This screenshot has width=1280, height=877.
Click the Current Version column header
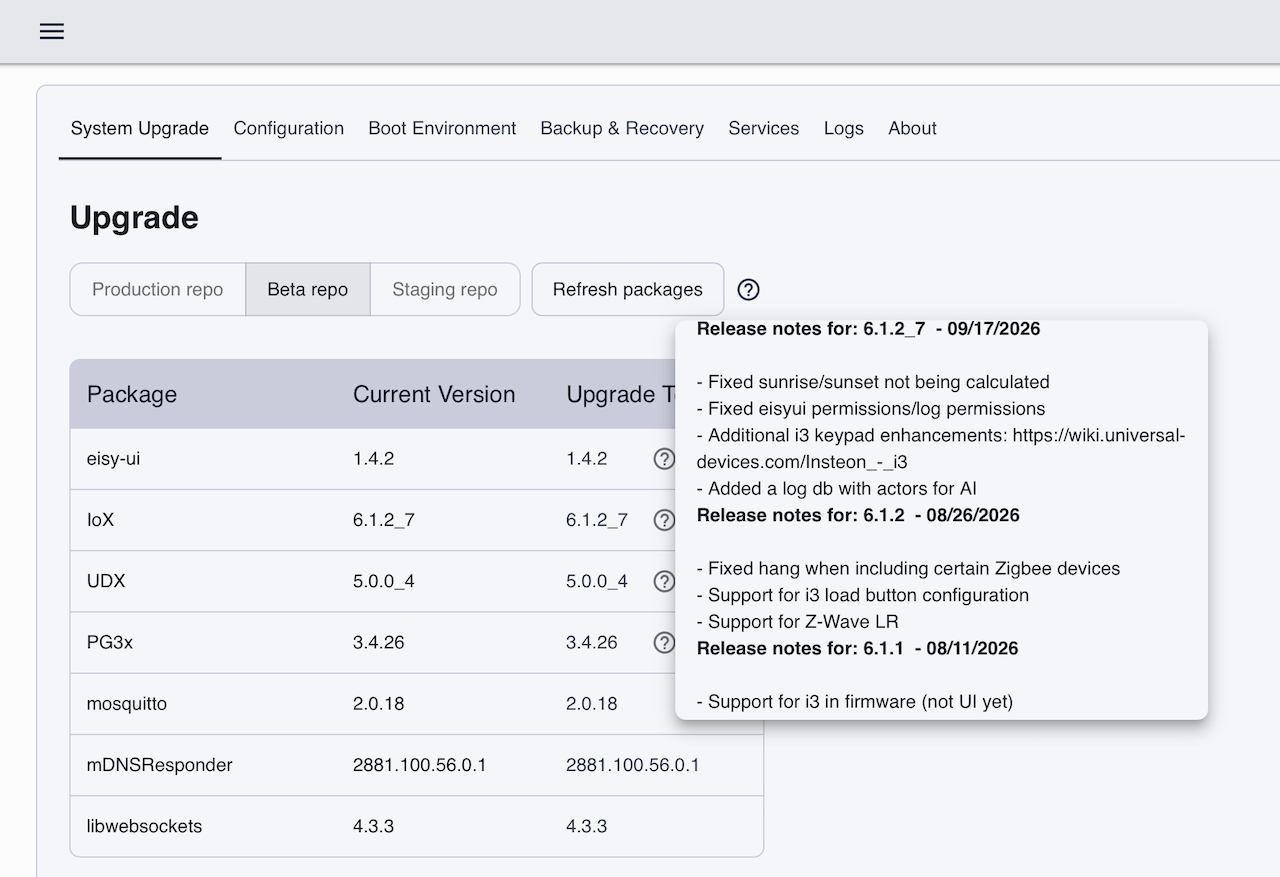(434, 394)
